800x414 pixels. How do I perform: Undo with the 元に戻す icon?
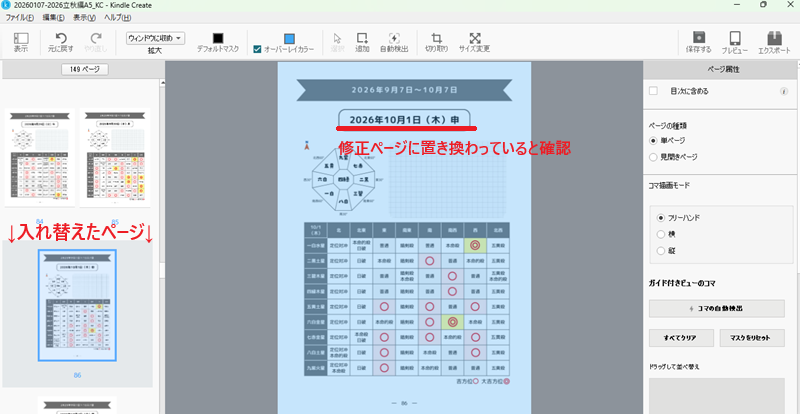tap(62, 38)
